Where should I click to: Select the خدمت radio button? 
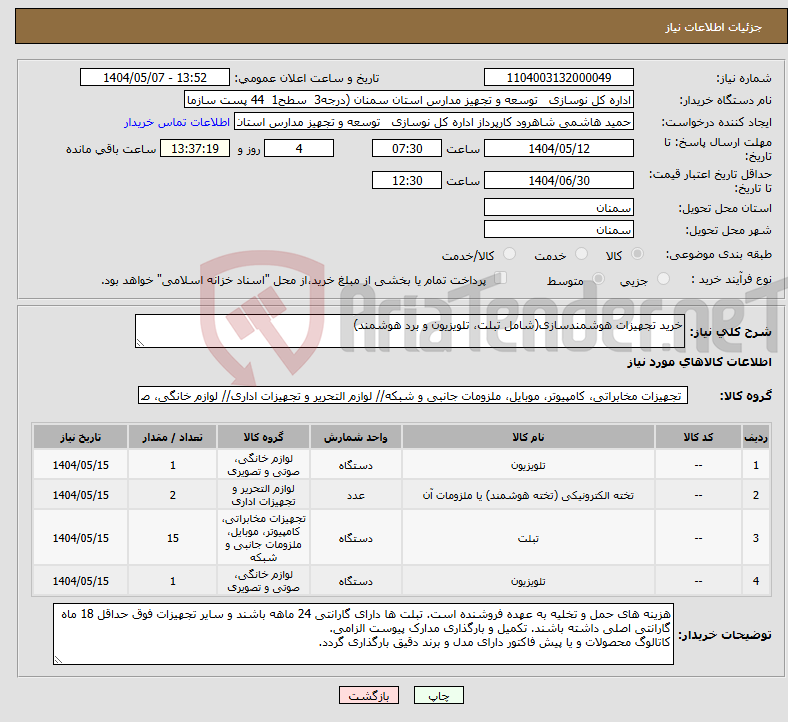pos(581,254)
